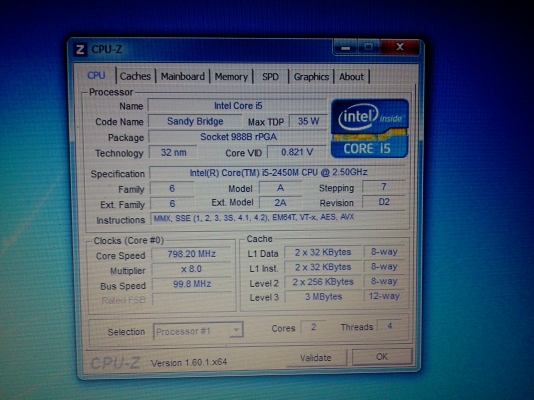Click the Version 1.60.1.x64 text
The width and height of the screenshot is (534, 400).
189,362
